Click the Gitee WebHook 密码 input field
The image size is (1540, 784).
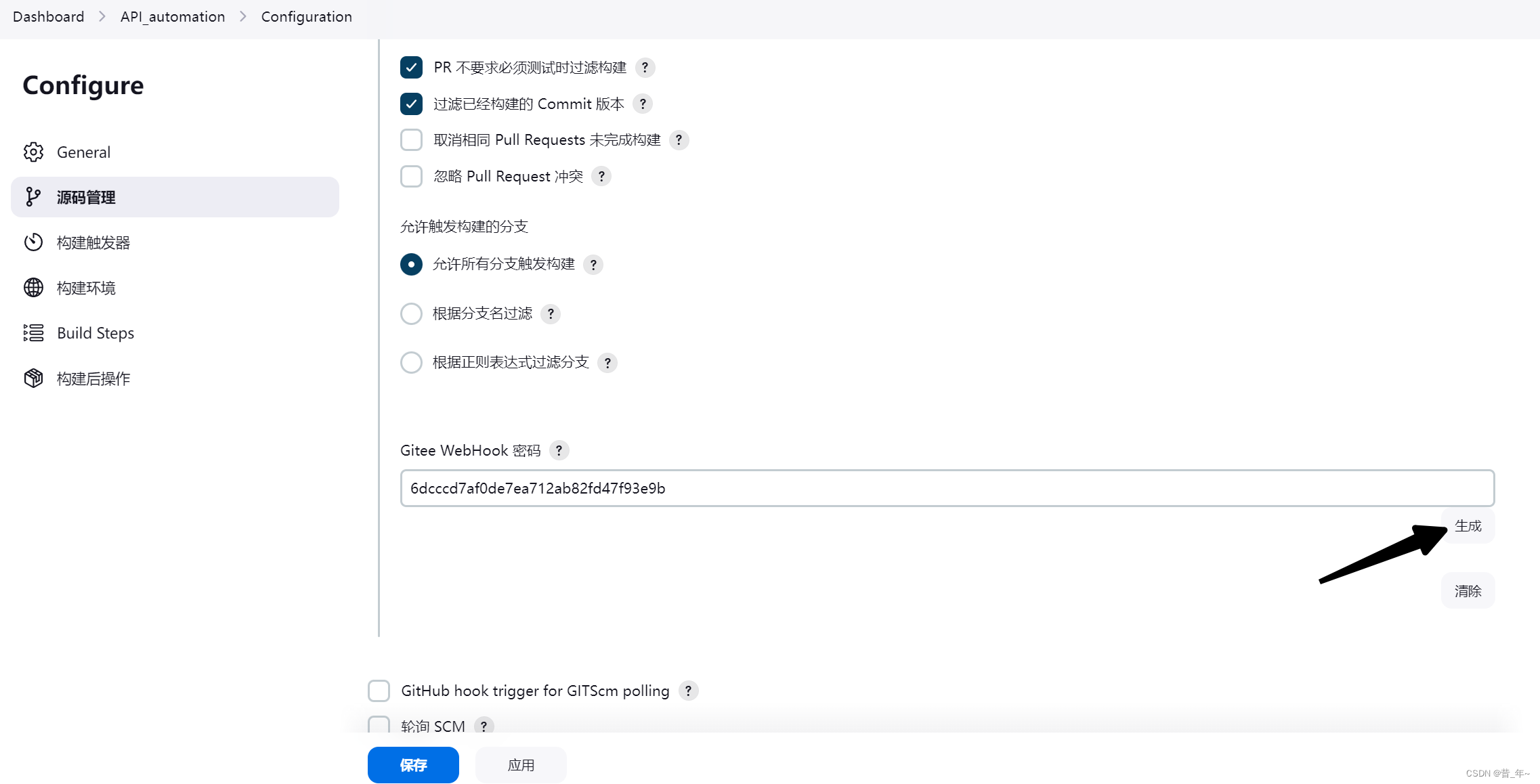point(947,488)
